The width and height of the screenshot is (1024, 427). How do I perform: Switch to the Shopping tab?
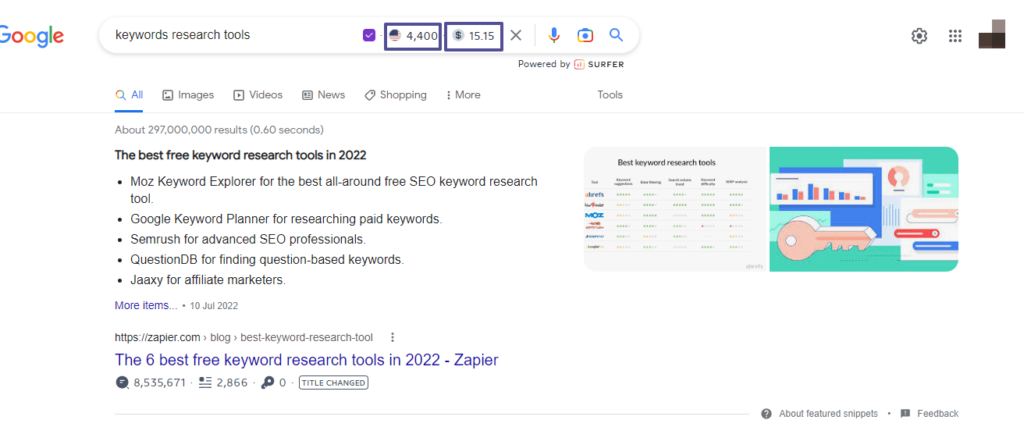click(395, 95)
